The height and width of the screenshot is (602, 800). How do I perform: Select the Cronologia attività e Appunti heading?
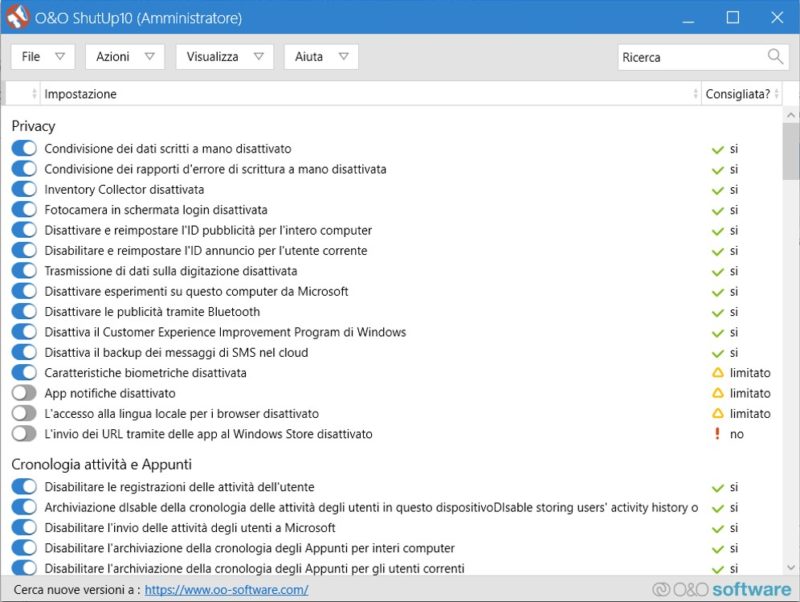[102, 464]
